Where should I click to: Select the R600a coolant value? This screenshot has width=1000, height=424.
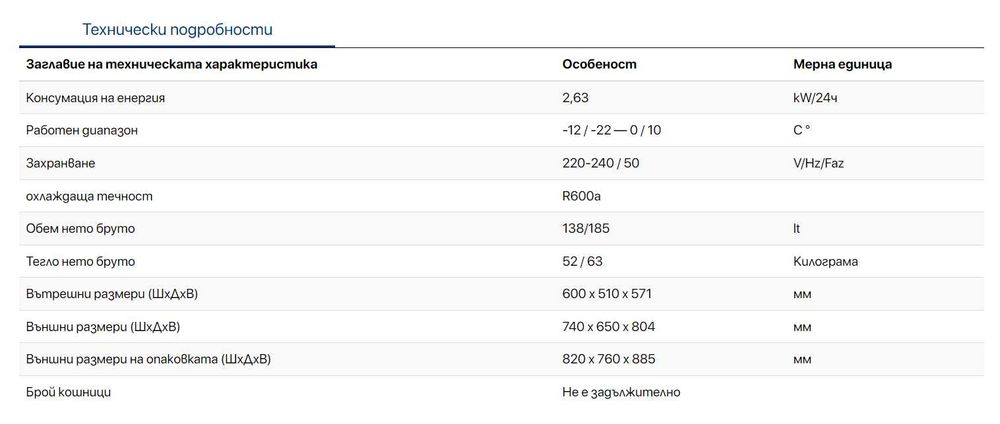click(581, 196)
